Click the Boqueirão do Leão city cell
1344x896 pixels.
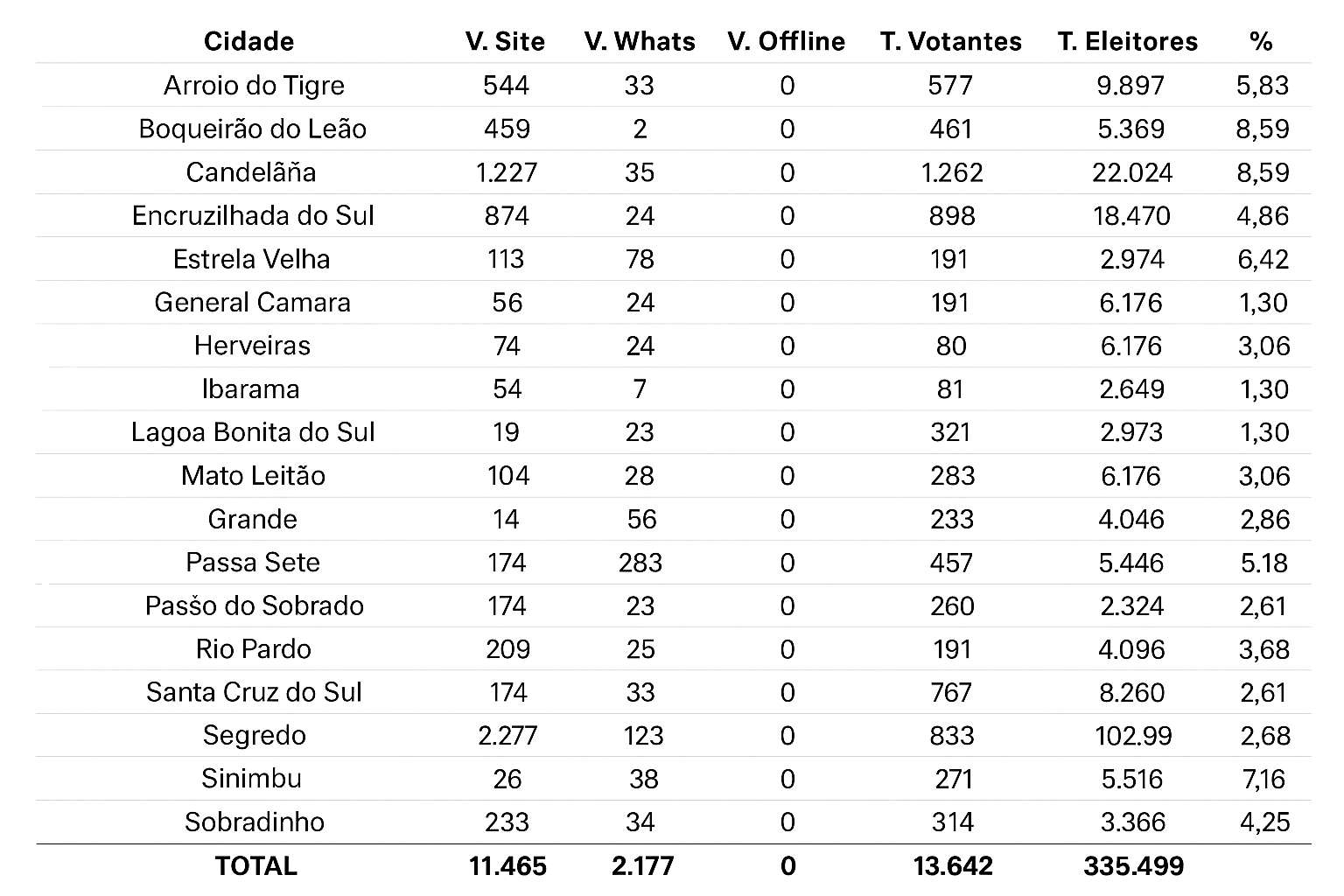[x=252, y=129]
